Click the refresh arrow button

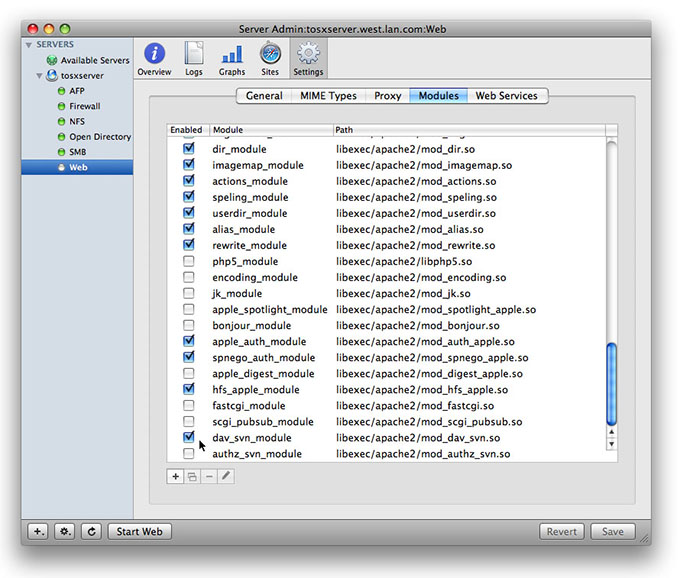[92, 532]
